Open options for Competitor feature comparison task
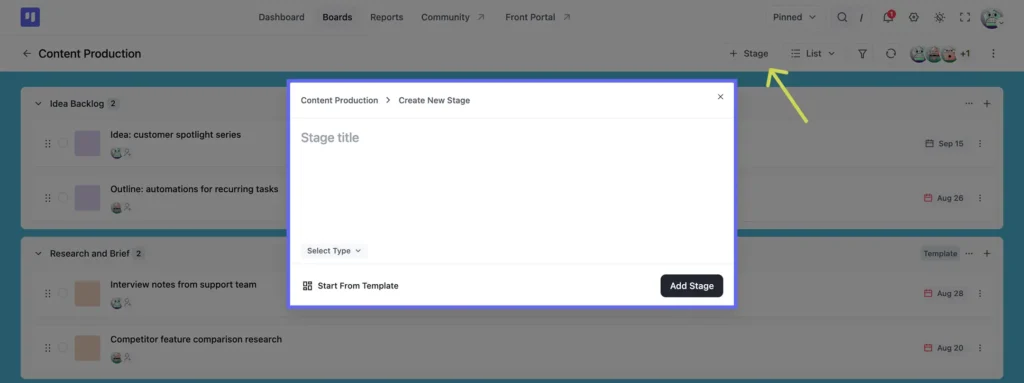Image resolution: width=1024 pixels, height=383 pixels. point(980,348)
